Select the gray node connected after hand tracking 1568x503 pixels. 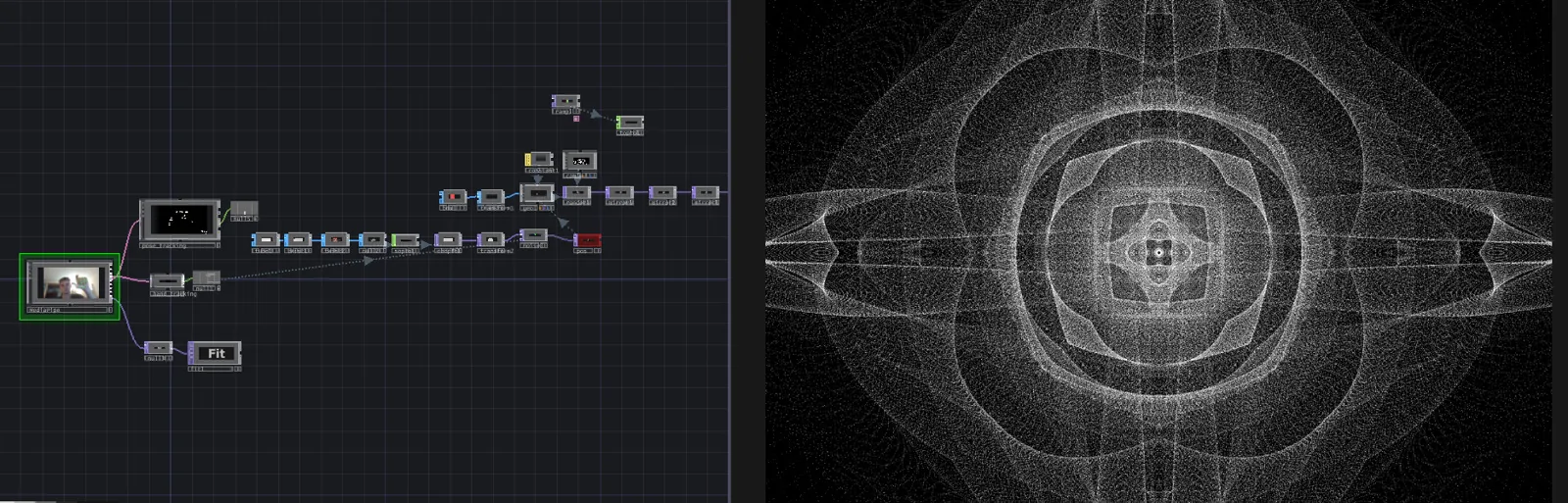(206, 280)
